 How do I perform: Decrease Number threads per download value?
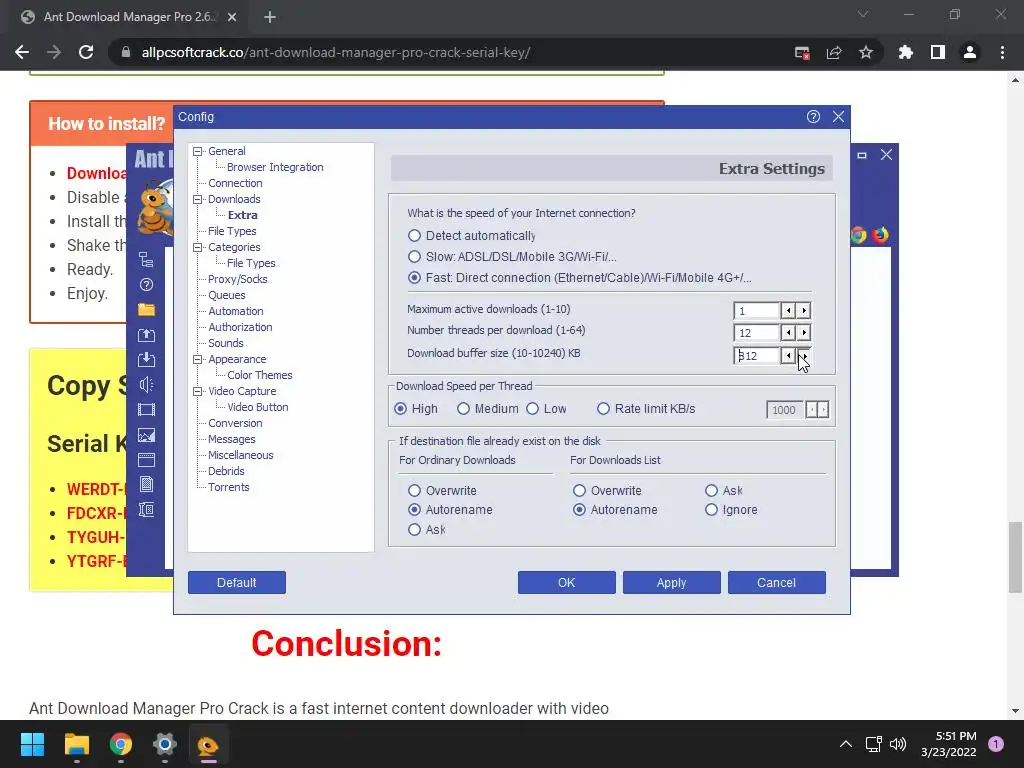[788, 332]
